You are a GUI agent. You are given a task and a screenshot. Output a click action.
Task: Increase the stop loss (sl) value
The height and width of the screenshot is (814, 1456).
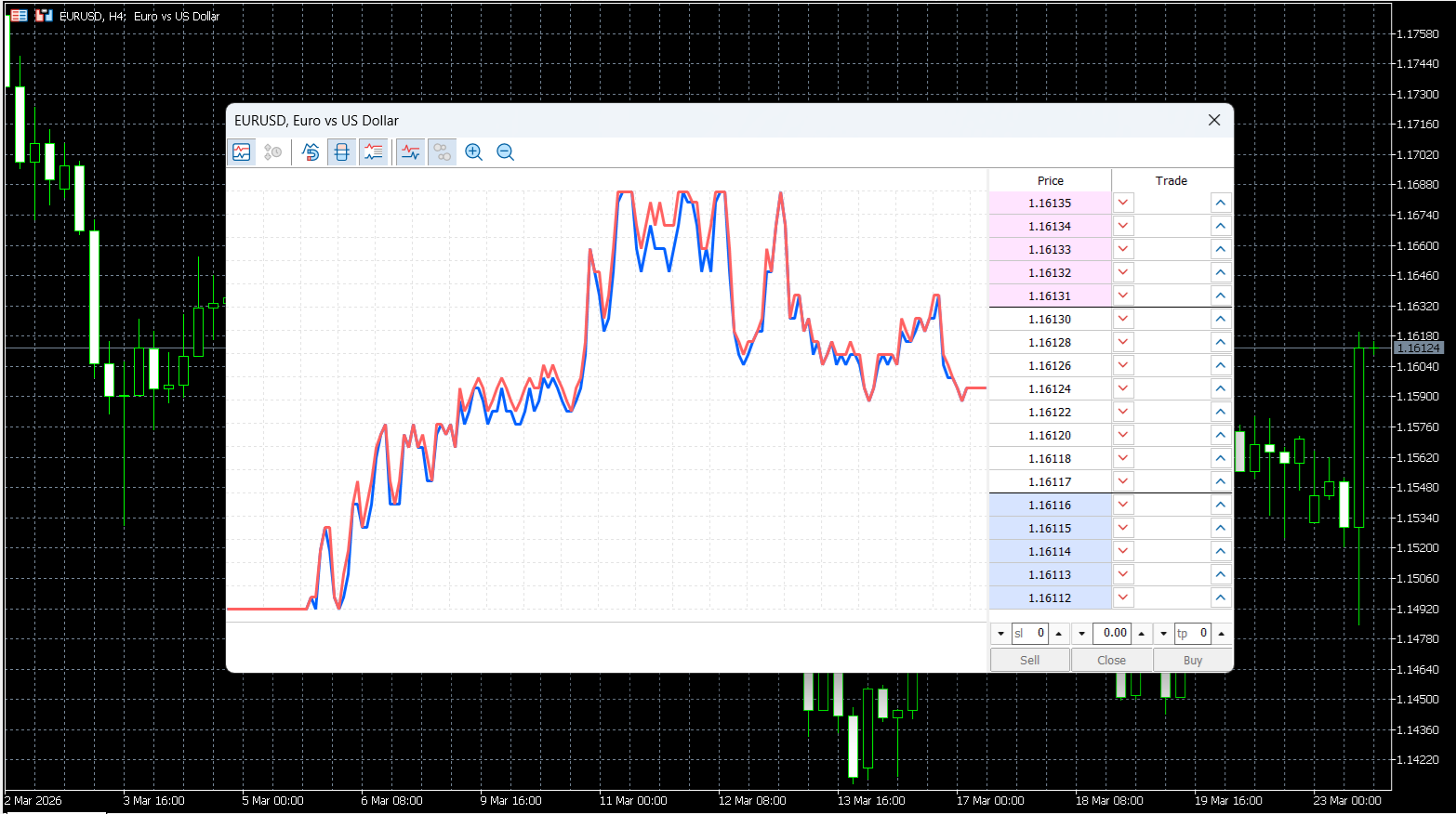(x=1058, y=634)
